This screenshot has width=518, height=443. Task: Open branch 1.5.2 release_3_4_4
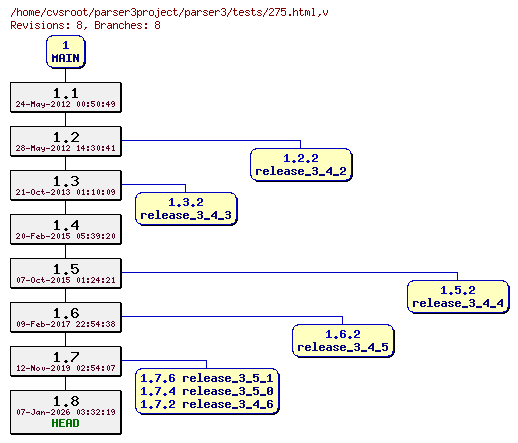[458, 297]
